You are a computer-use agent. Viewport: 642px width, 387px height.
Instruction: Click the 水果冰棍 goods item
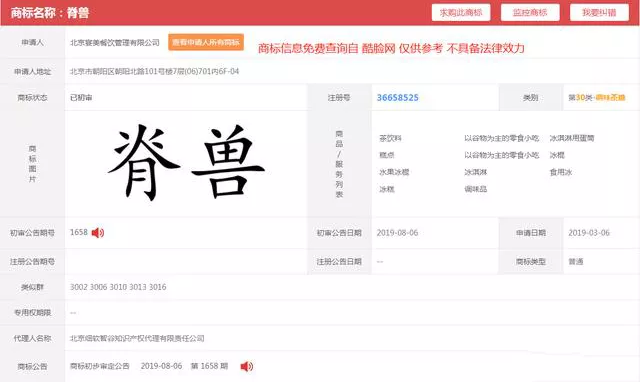click(x=394, y=172)
